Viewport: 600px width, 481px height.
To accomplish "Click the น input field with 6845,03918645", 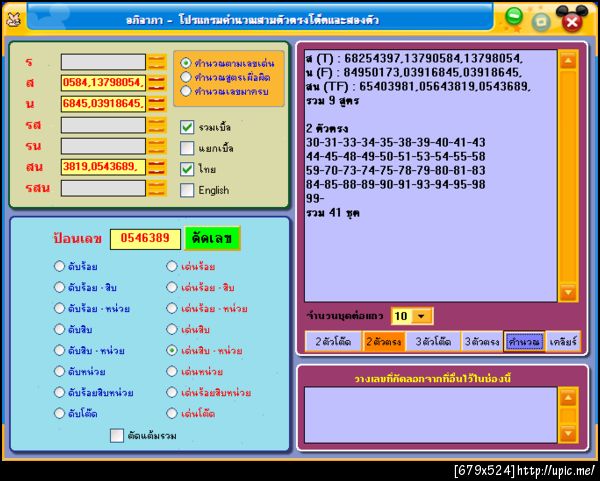I will click(x=103, y=104).
